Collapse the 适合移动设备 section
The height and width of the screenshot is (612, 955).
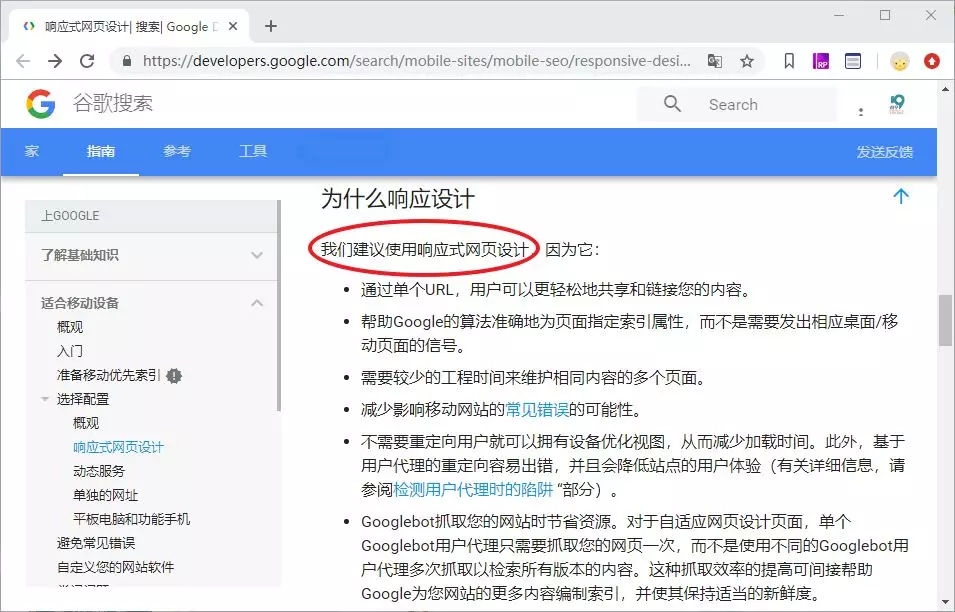[x=257, y=303]
